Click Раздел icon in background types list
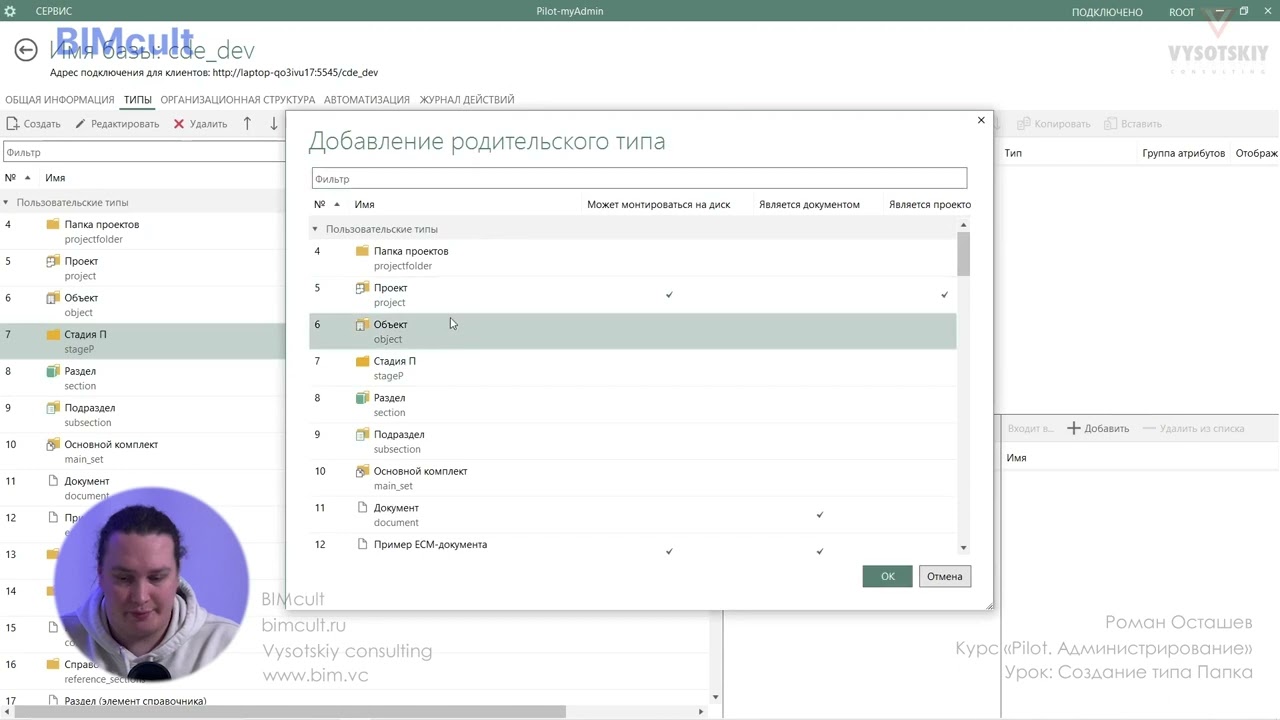Screen dimensions: 1280x720 tap(53, 371)
